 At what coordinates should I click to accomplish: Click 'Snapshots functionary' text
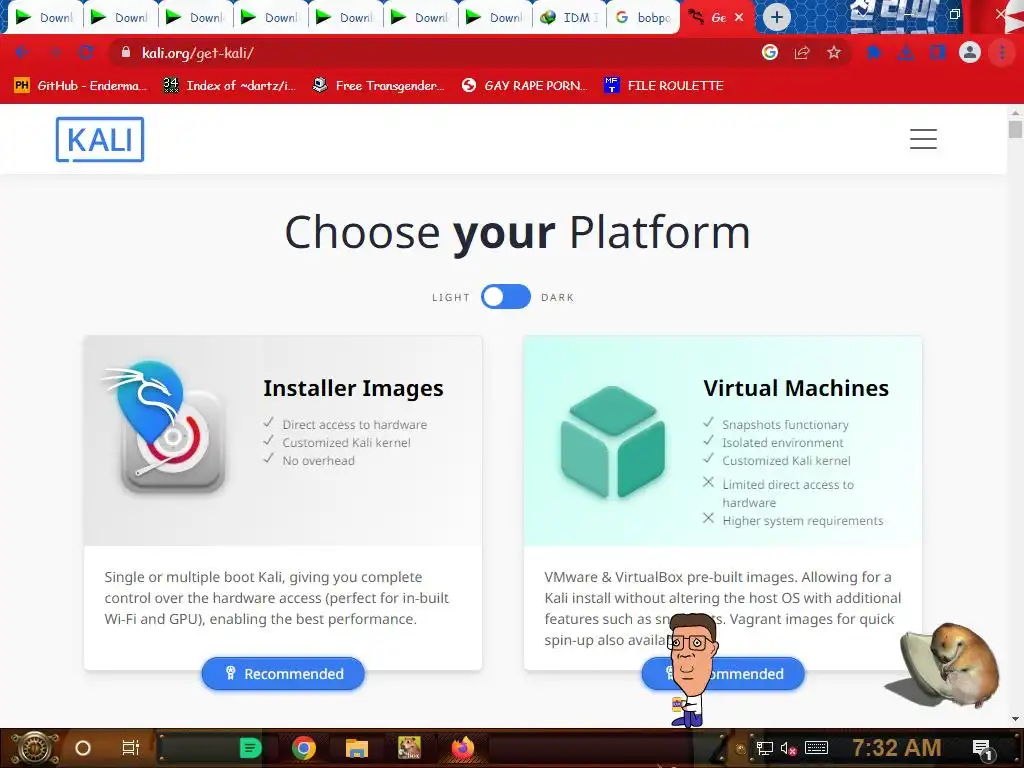(785, 424)
